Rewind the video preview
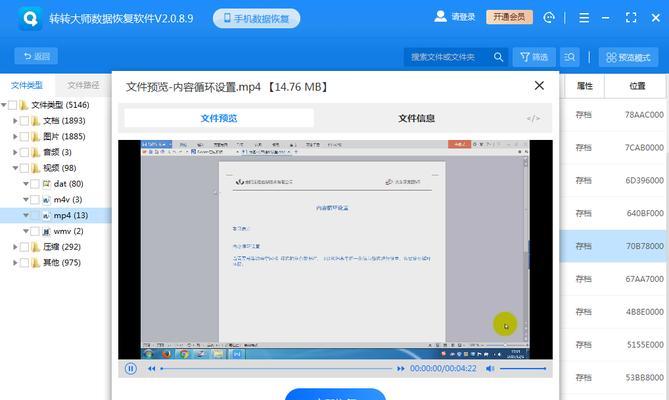Viewport: 669px width, 400px height. click(x=151, y=368)
